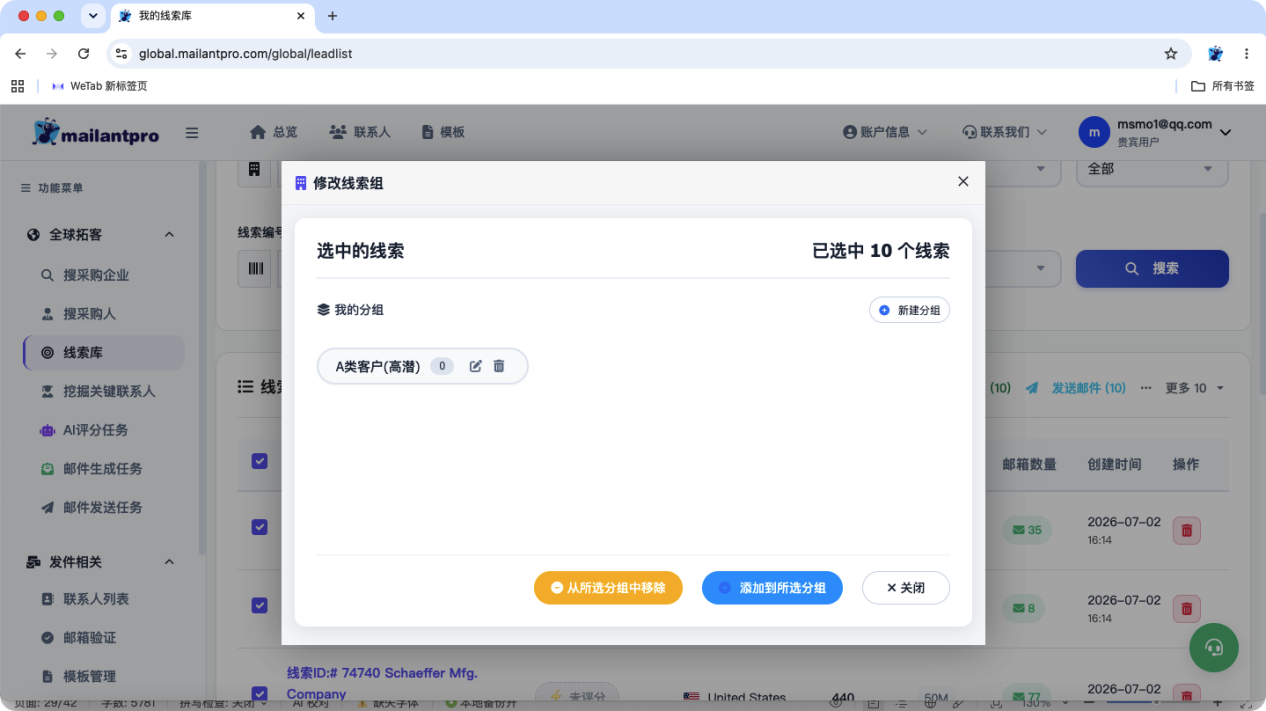This screenshot has height=711, width=1266.
Task: Click the address bar URL field
Action: point(650,54)
